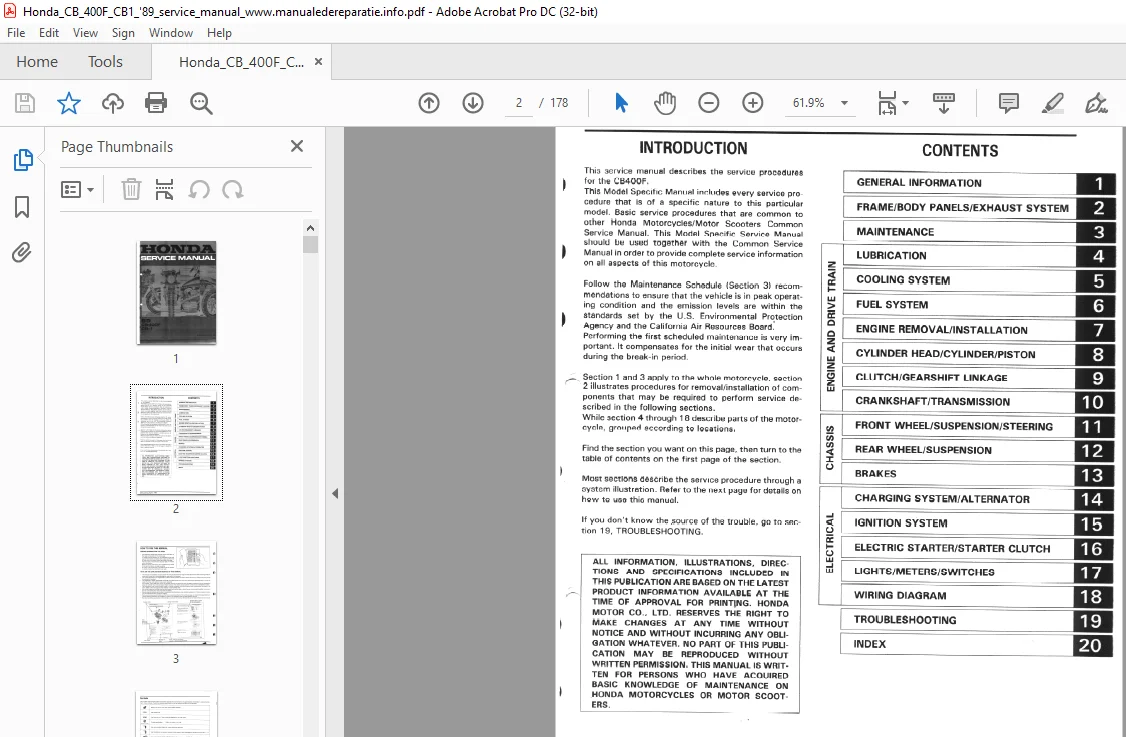Screen dimensions: 1126x737
Task: Switch to the Tools tab
Action: pos(105,62)
